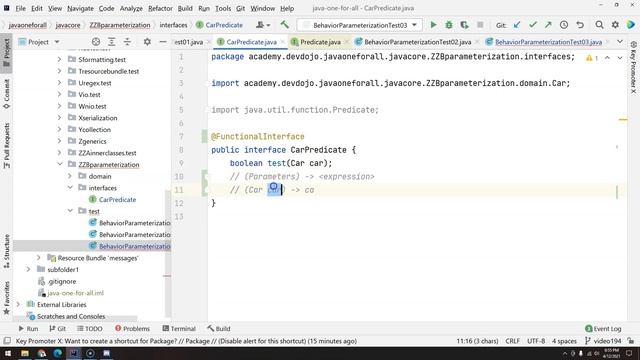
Task: Commit changes with the Git checkmark
Action: (x=533, y=25)
